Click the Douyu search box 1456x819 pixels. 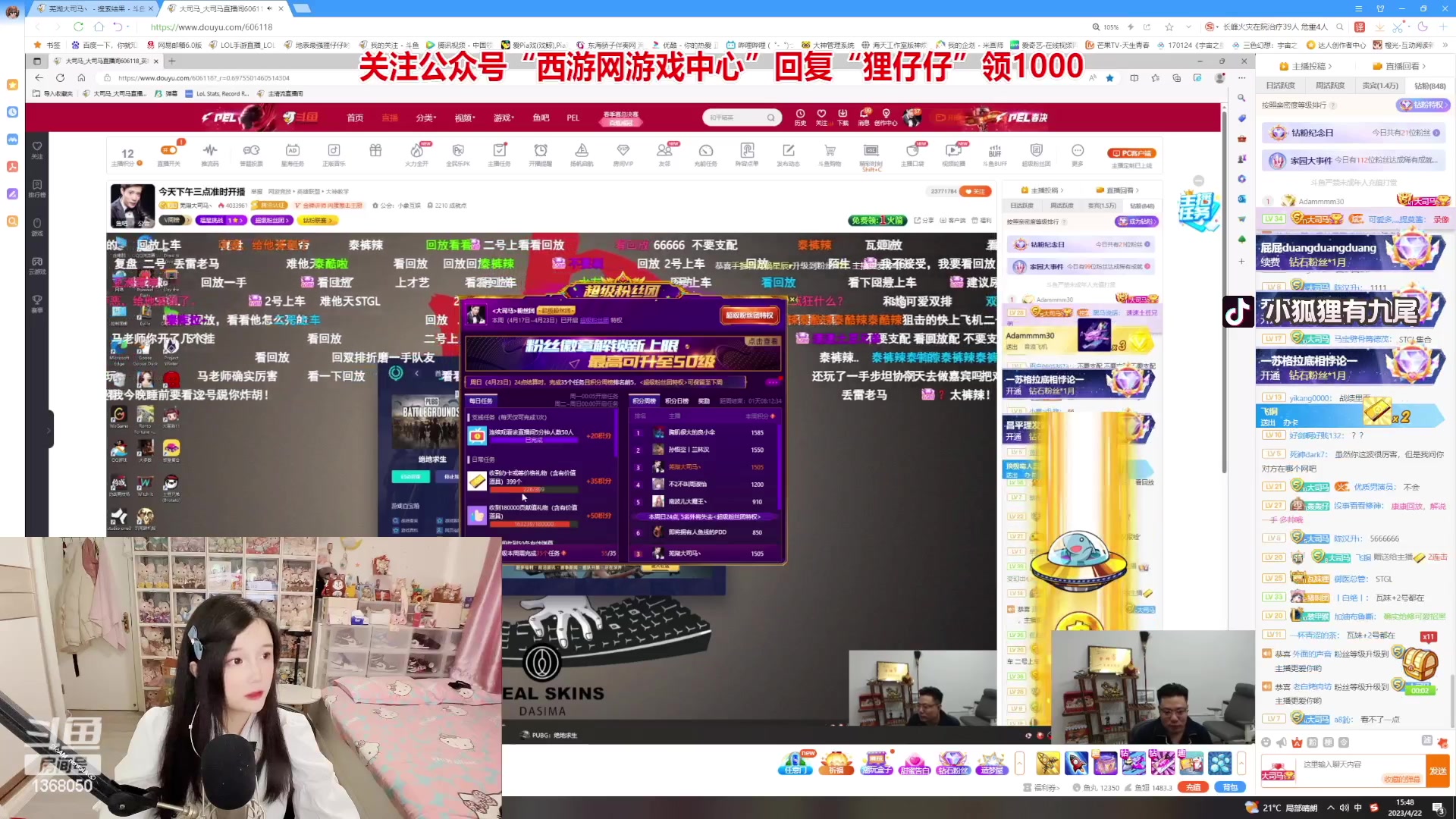[742, 118]
